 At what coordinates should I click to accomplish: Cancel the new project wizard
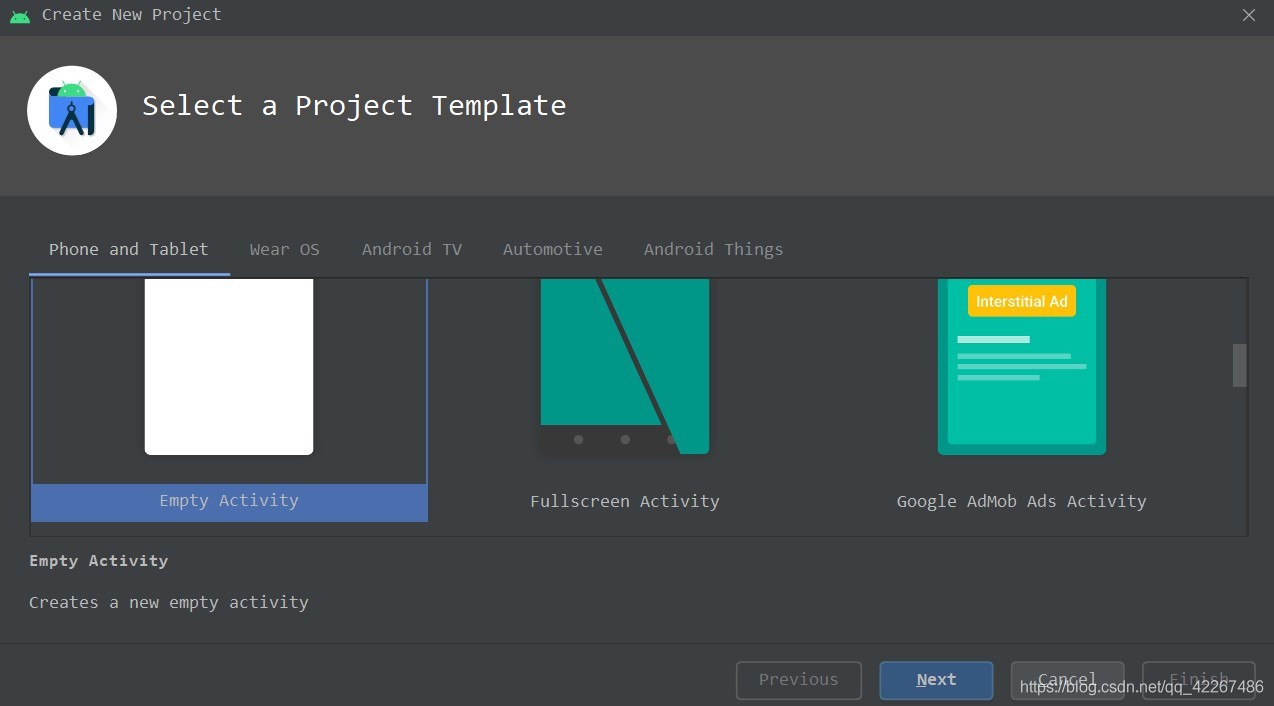tap(1068, 680)
